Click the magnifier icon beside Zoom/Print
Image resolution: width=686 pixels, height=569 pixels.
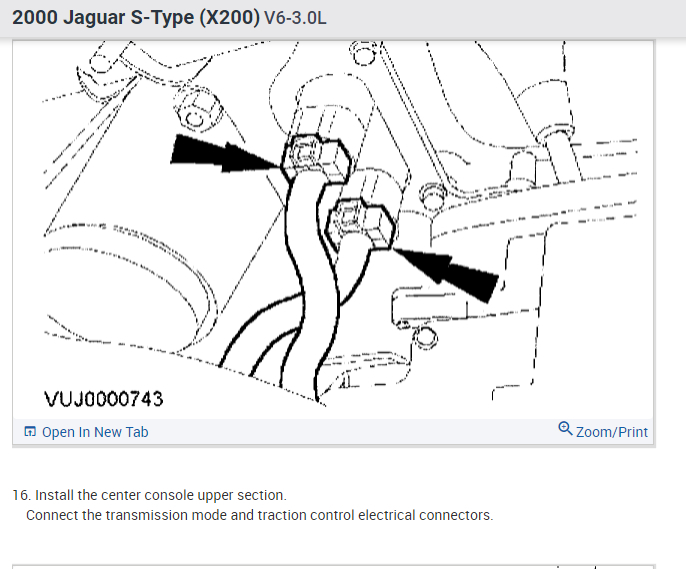565,429
